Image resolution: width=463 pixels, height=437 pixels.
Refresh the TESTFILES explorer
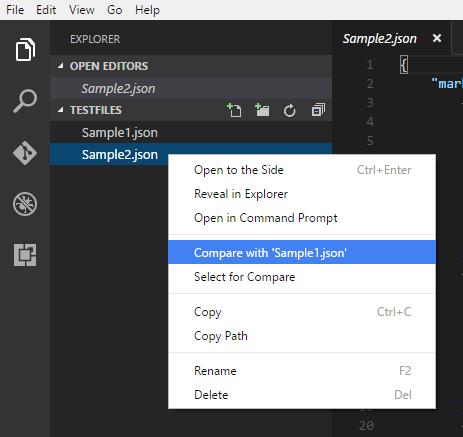[x=289, y=110]
